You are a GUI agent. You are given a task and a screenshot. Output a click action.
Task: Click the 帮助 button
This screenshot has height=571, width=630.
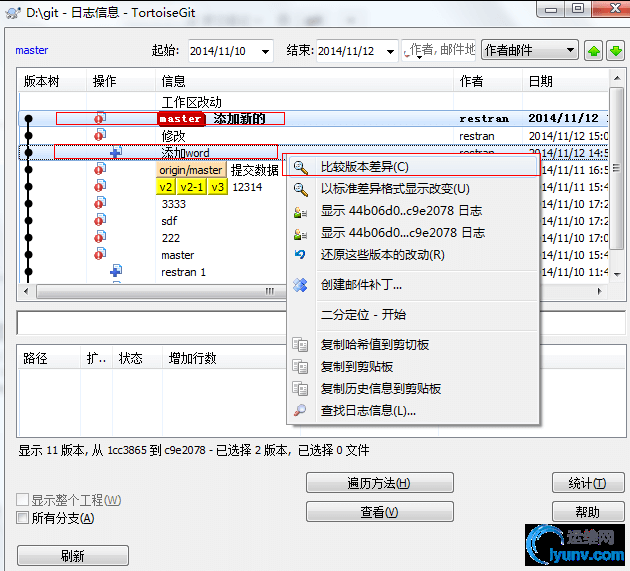588,512
